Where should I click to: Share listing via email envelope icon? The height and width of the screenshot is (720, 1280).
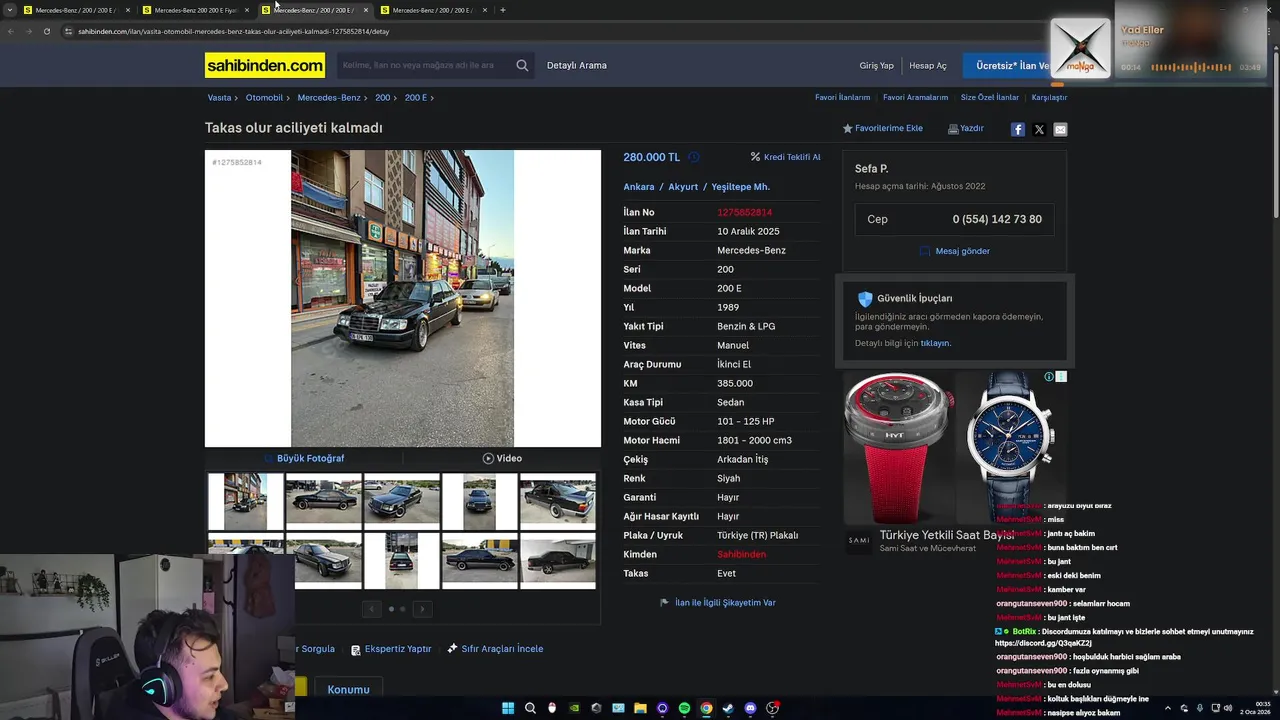pos(1060,129)
